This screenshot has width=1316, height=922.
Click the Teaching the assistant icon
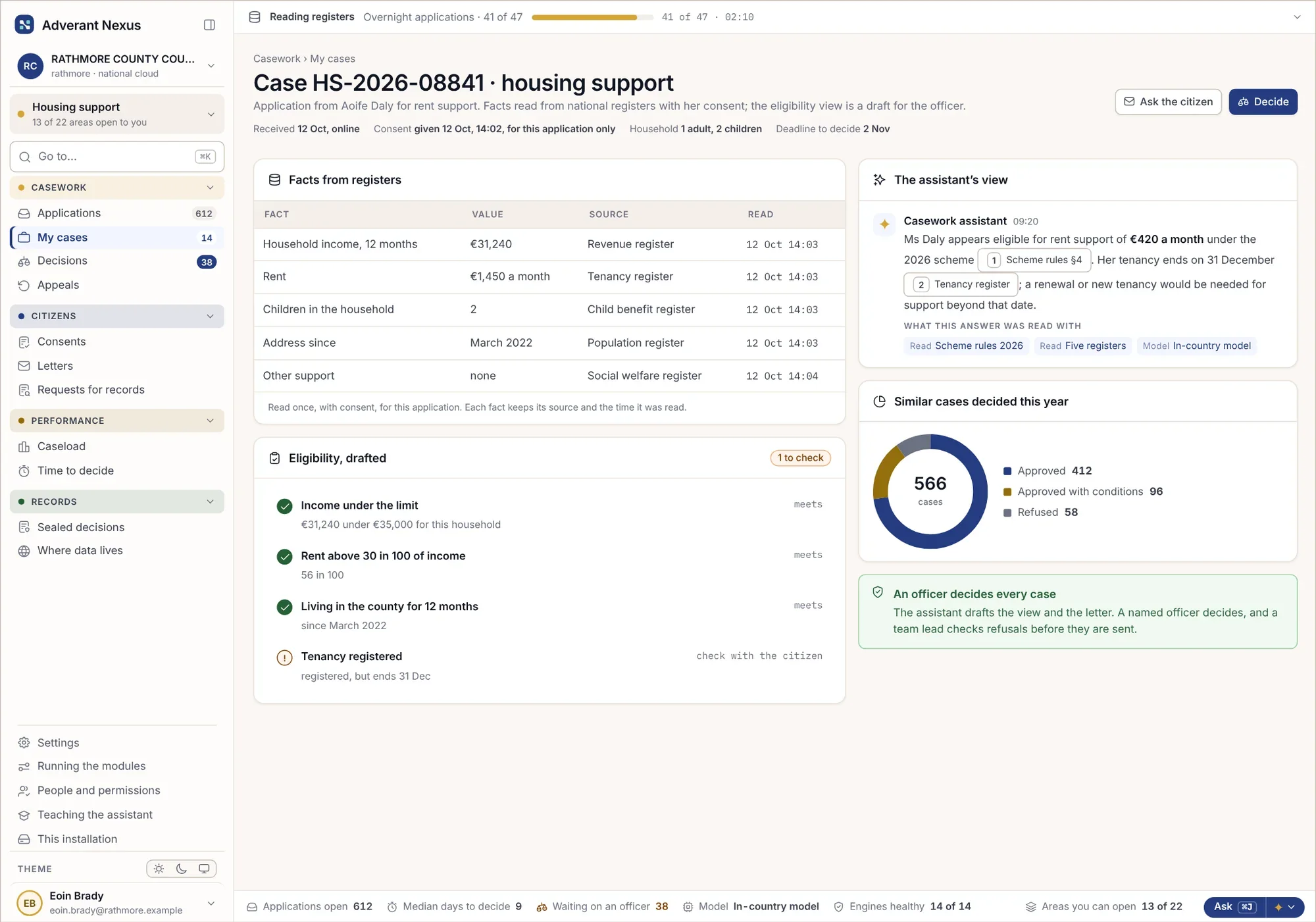click(24, 815)
